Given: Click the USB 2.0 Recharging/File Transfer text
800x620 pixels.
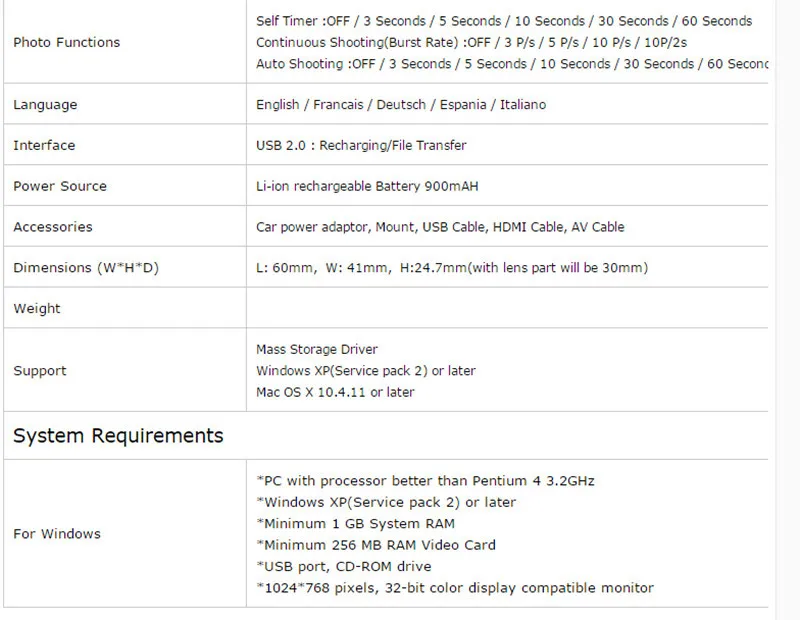Looking at the screenshot, I should (x=361, y=145).
